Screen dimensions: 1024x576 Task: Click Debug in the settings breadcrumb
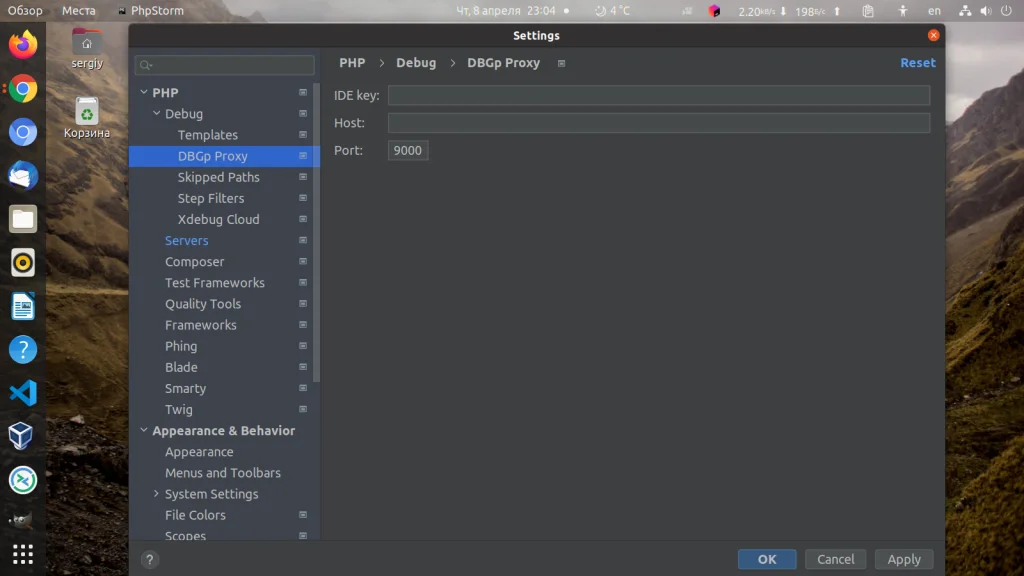tap(416, 62)
